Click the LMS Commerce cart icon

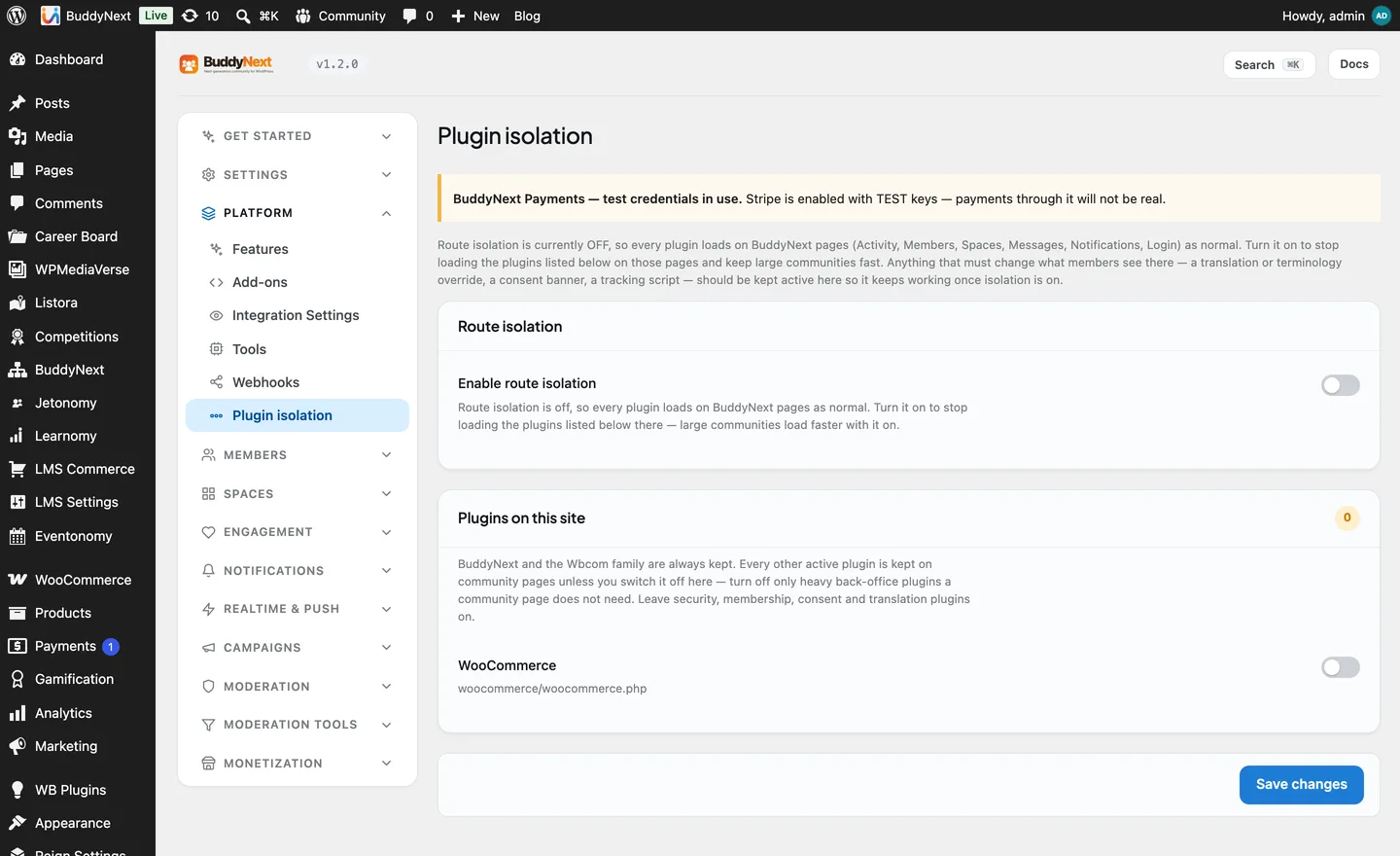tap(17, 469)
